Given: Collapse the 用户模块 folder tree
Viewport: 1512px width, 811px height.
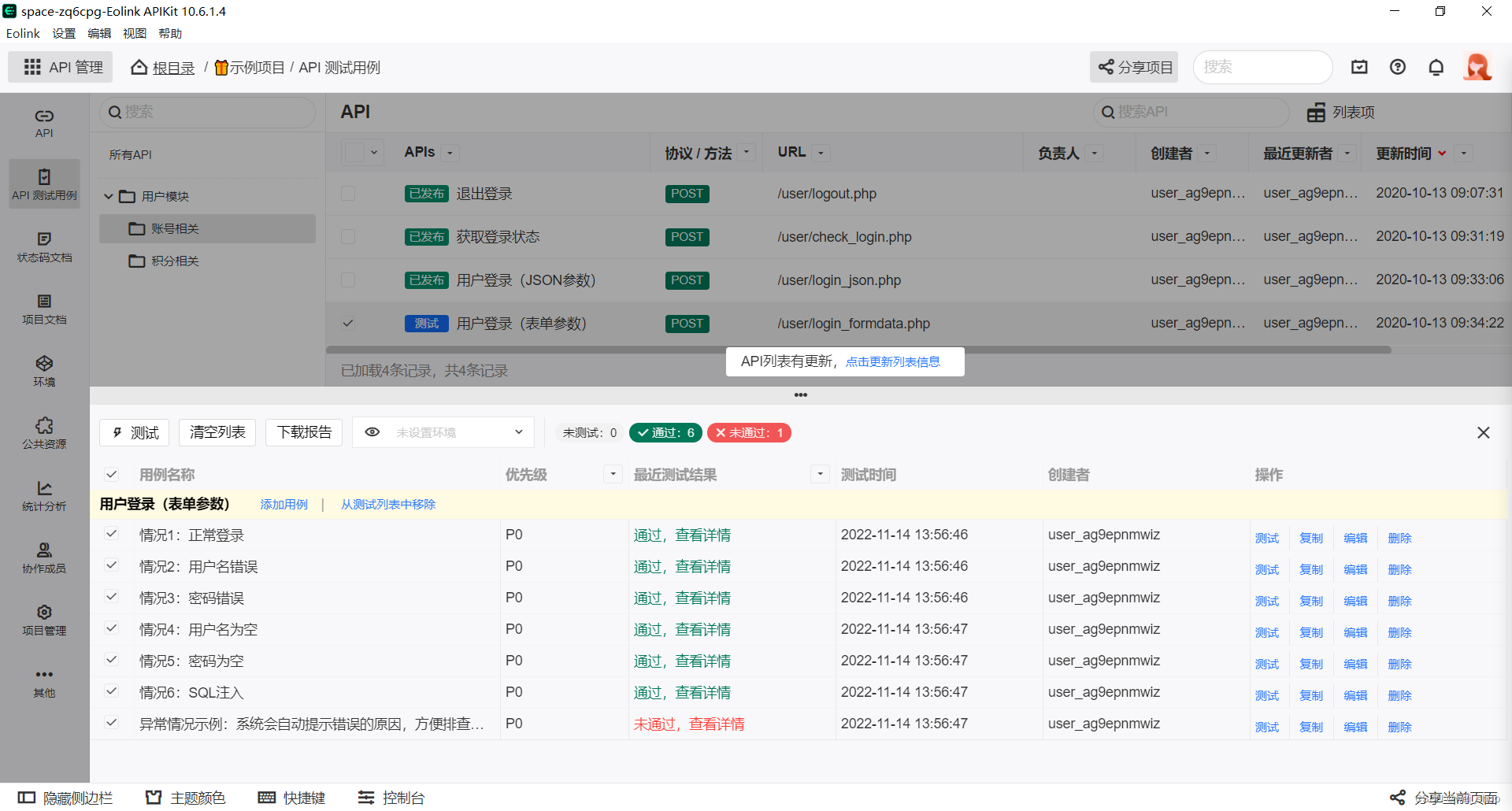Looking at the screenshot, I should pos(109,196).
